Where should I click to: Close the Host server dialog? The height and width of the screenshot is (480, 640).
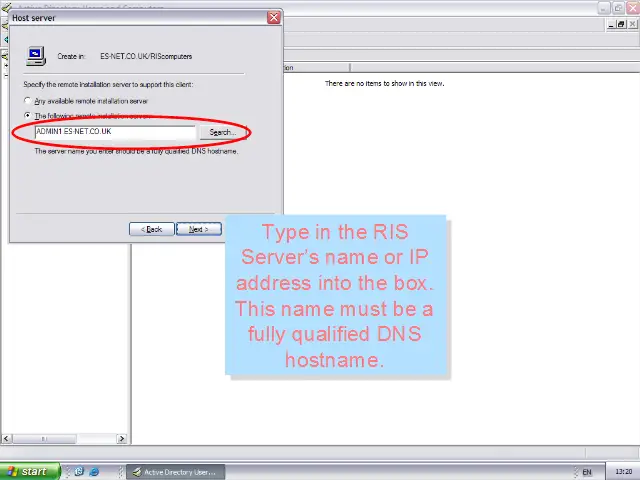[273, 18]
